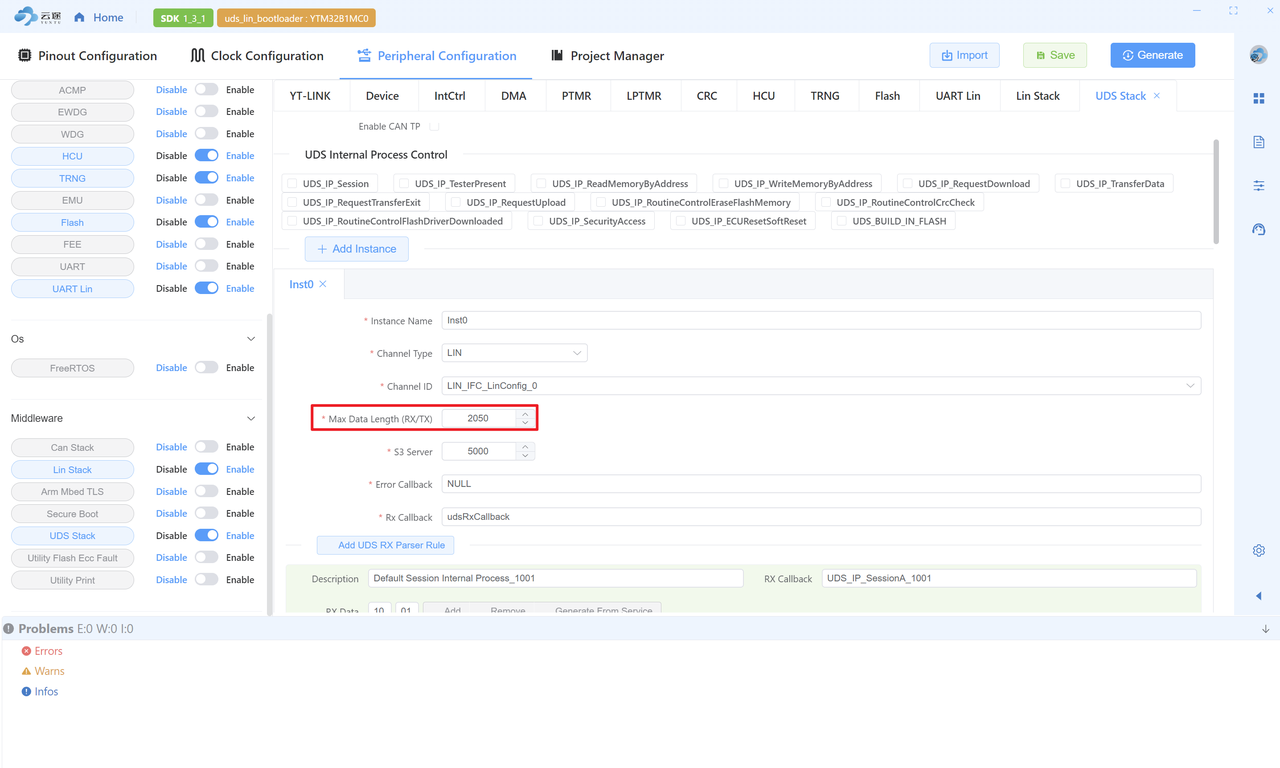The image size is (1280, 768).
Task: Open the grid view icon in the right sidebar
Action: point(1258,98)
